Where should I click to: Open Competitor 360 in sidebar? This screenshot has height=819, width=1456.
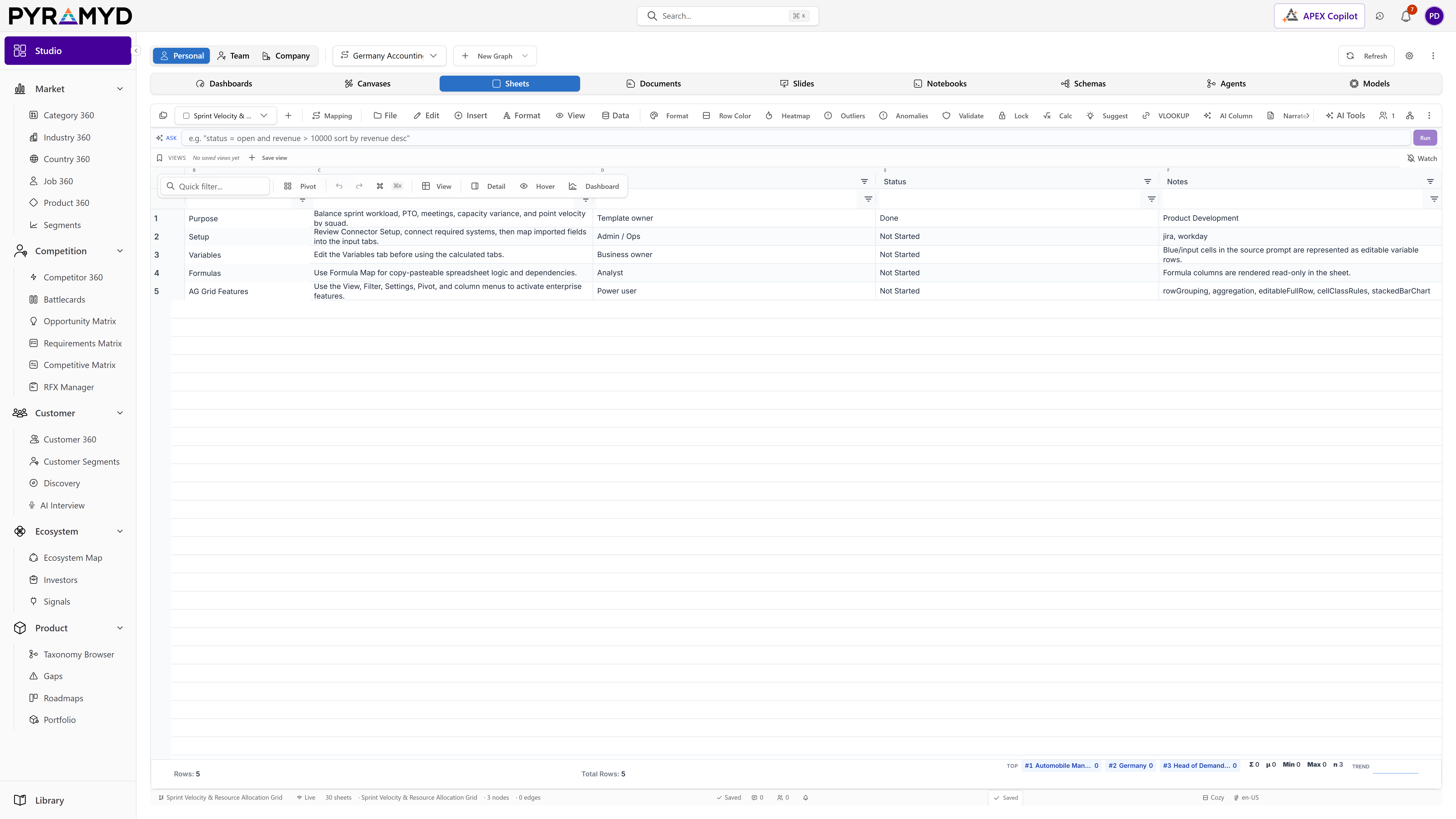coord(73,278)
